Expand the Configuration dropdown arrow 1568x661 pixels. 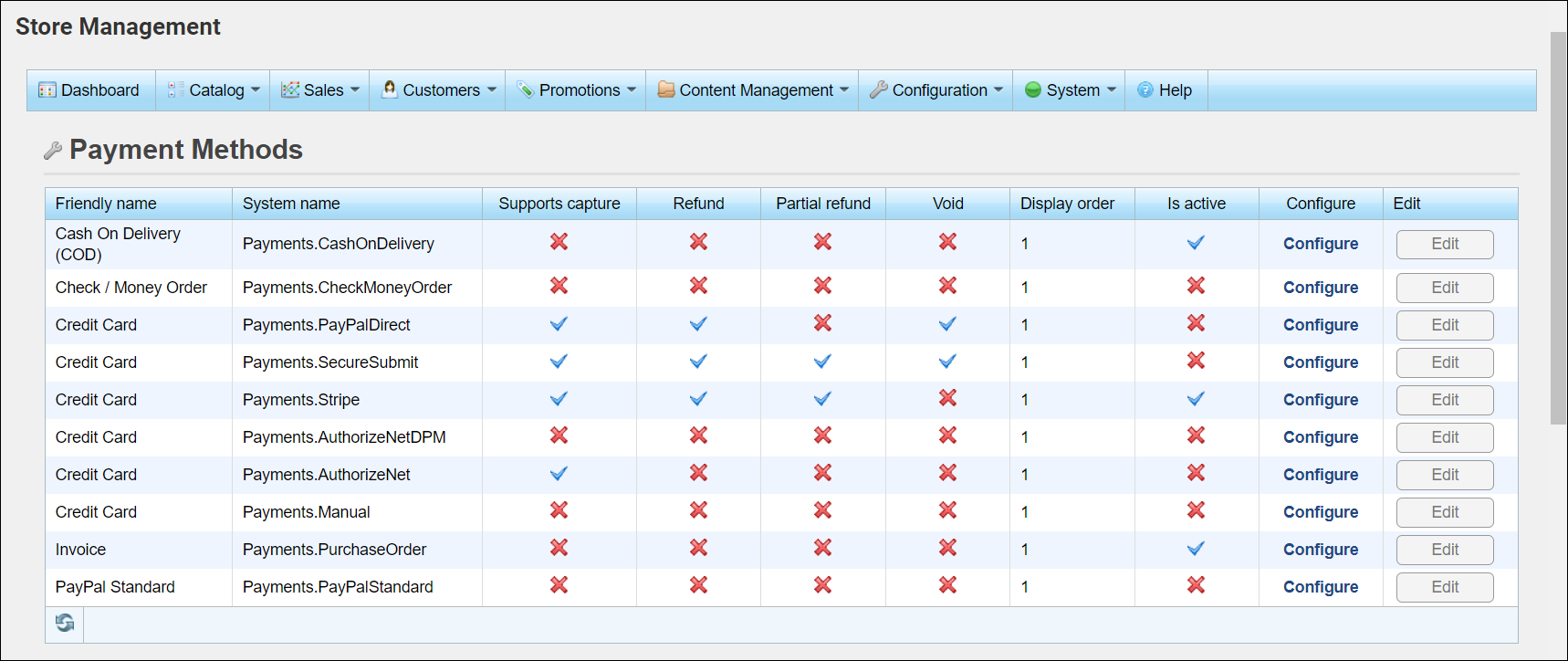coord(998,89)
